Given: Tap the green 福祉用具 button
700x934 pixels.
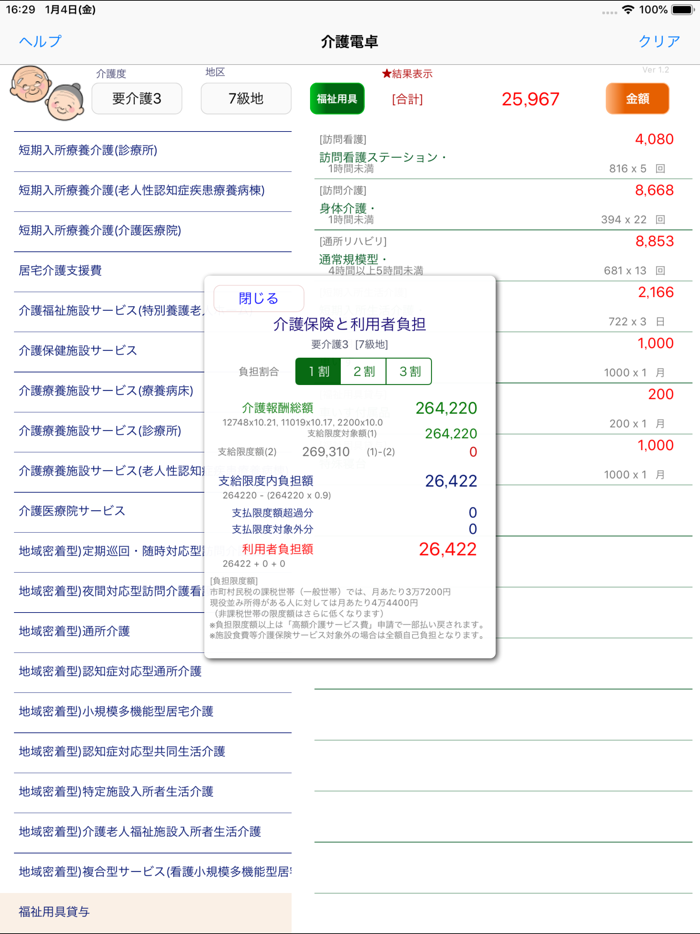Looking at the screenshot, I should [x=337, y=98].
